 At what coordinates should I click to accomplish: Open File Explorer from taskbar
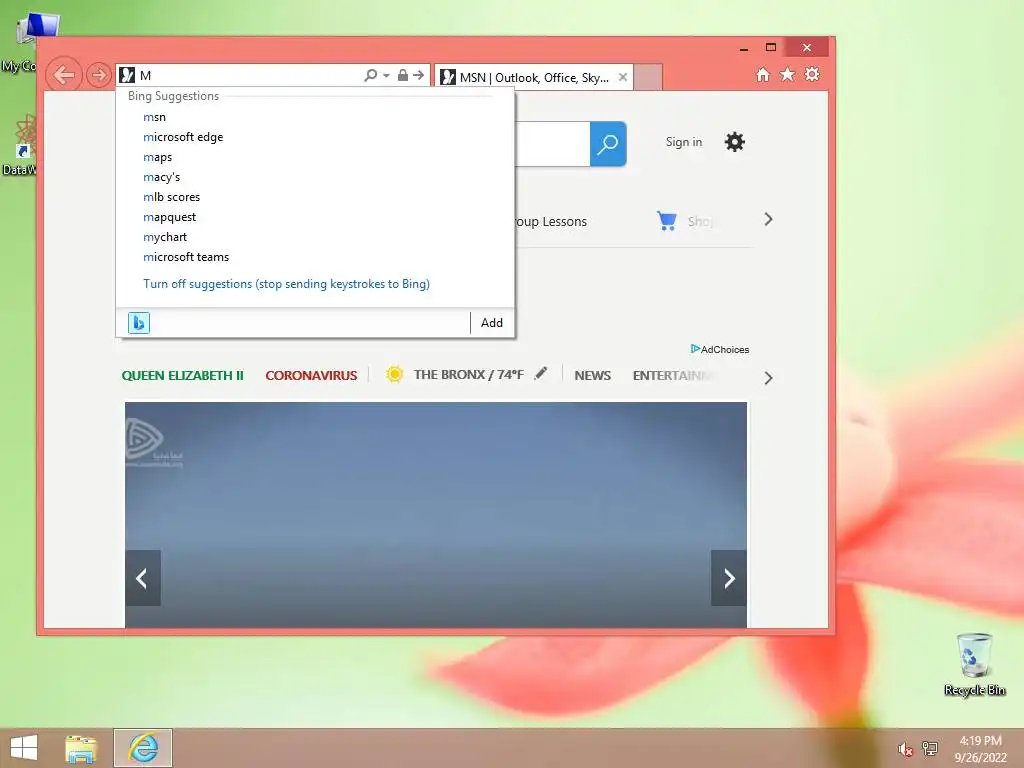coord(81,748)
